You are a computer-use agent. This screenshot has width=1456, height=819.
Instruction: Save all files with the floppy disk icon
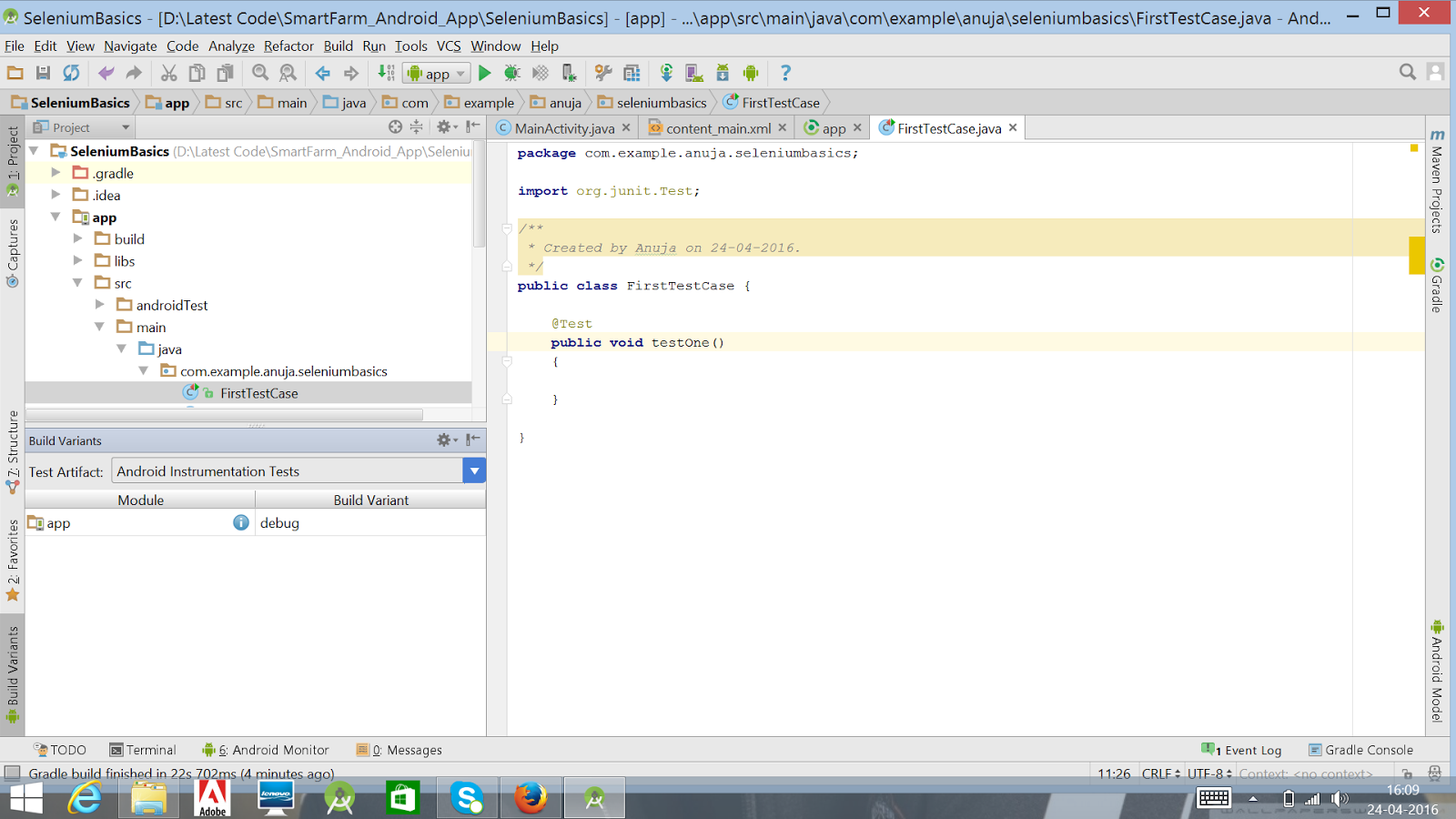coord(43,73)
